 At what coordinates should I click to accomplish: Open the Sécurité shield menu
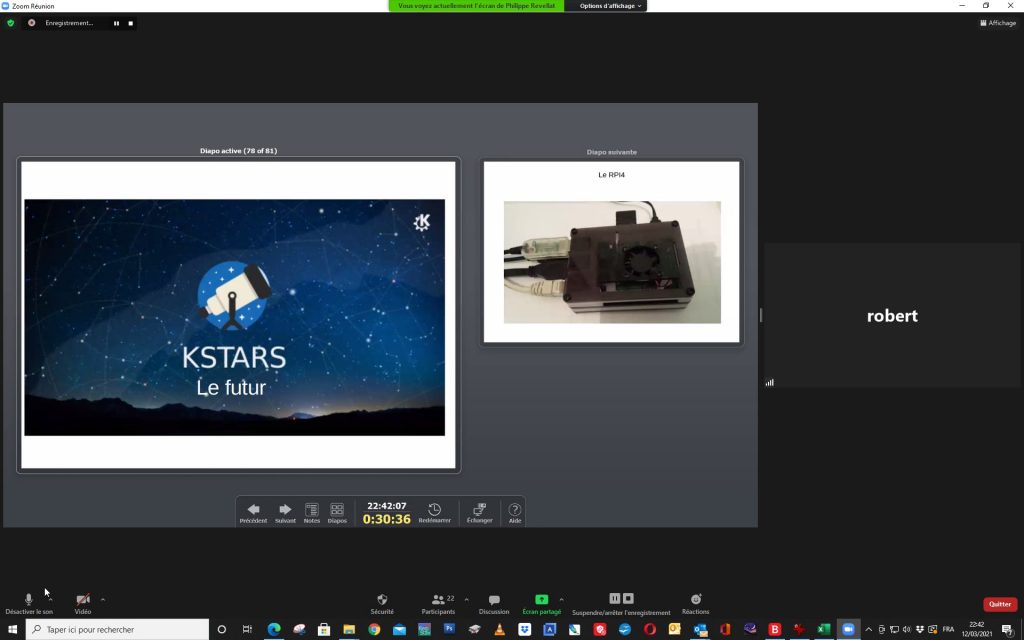click(x=382, y=603)
